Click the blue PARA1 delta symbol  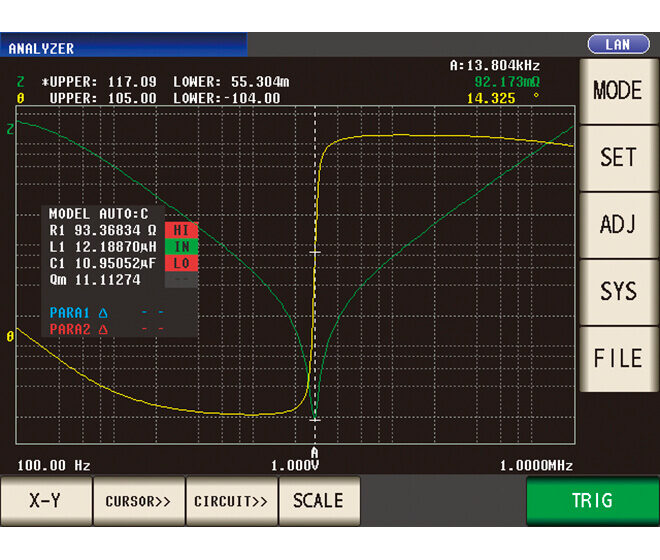click(103, 312)
